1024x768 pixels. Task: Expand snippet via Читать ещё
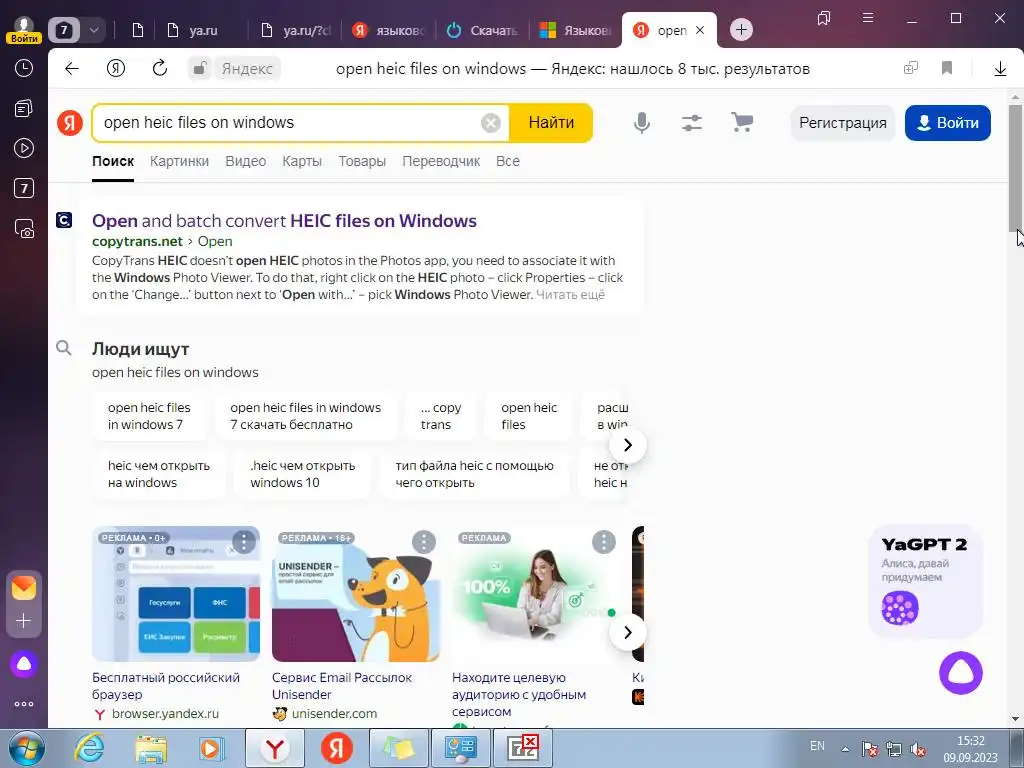pos(570,295)
